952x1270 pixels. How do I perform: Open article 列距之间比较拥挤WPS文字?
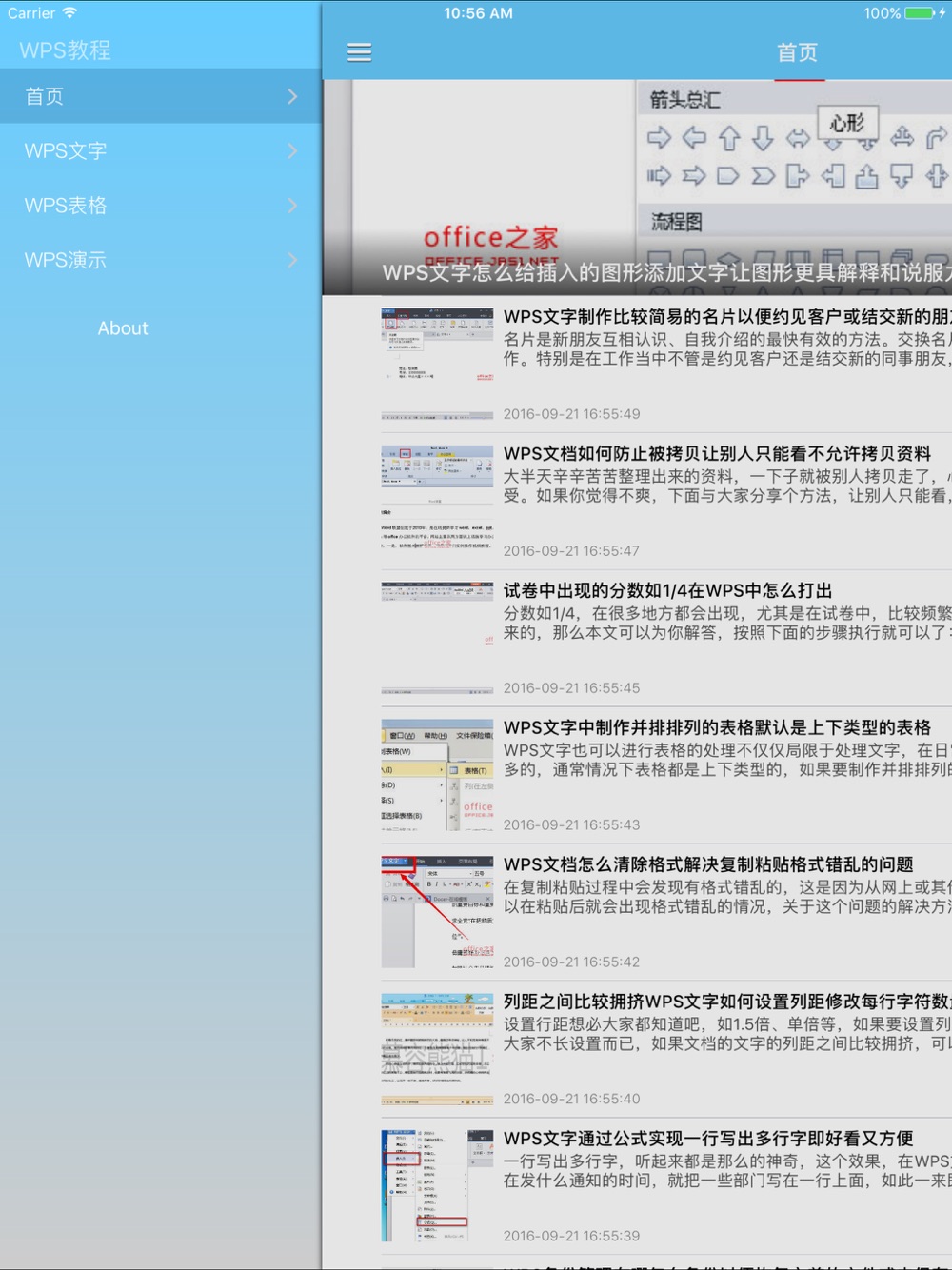(727, 1002)
